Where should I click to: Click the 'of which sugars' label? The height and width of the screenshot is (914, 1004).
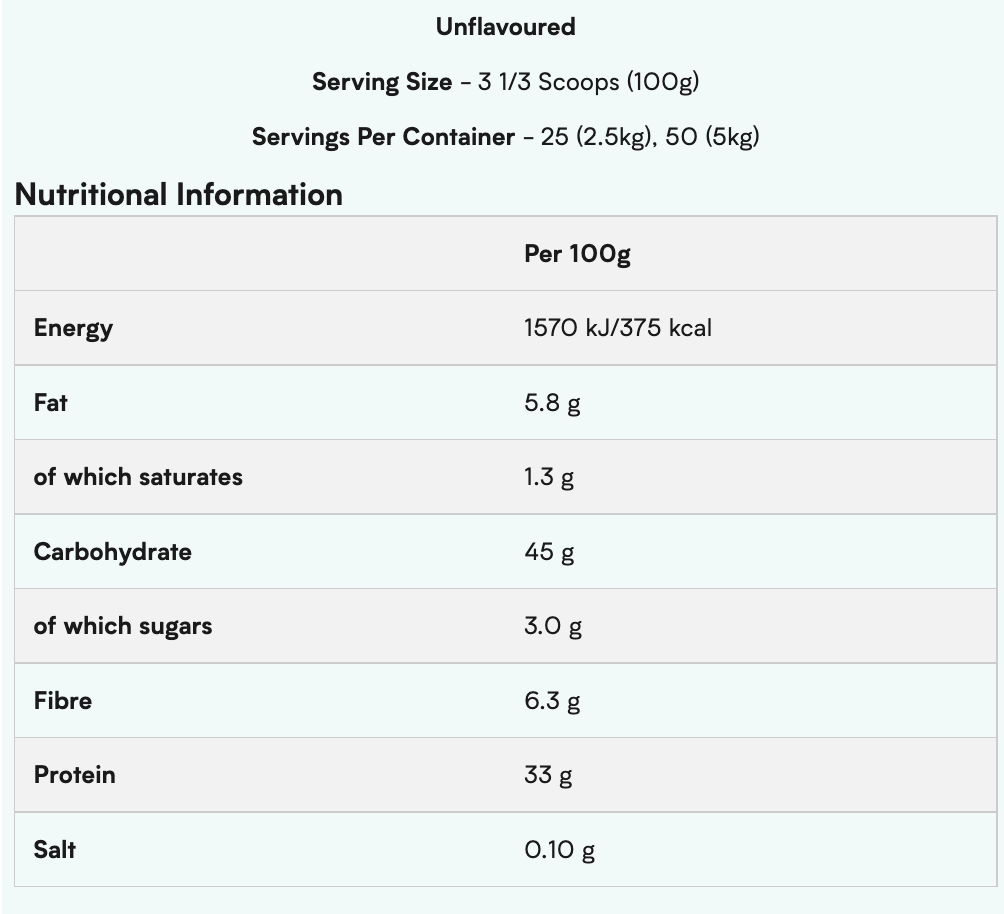(123, 626)
